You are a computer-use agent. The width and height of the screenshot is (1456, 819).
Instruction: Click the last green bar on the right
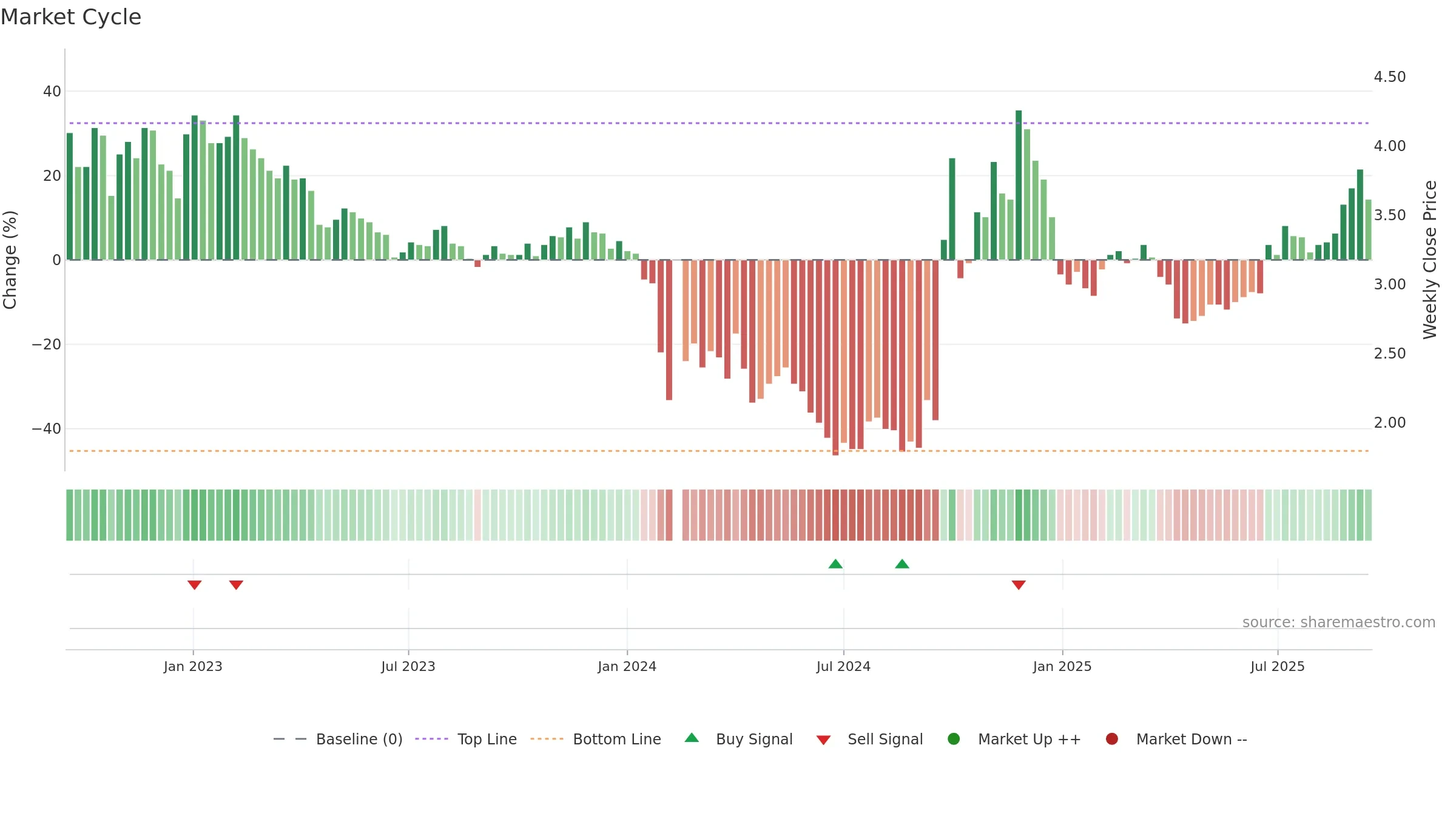[1369, 229]
